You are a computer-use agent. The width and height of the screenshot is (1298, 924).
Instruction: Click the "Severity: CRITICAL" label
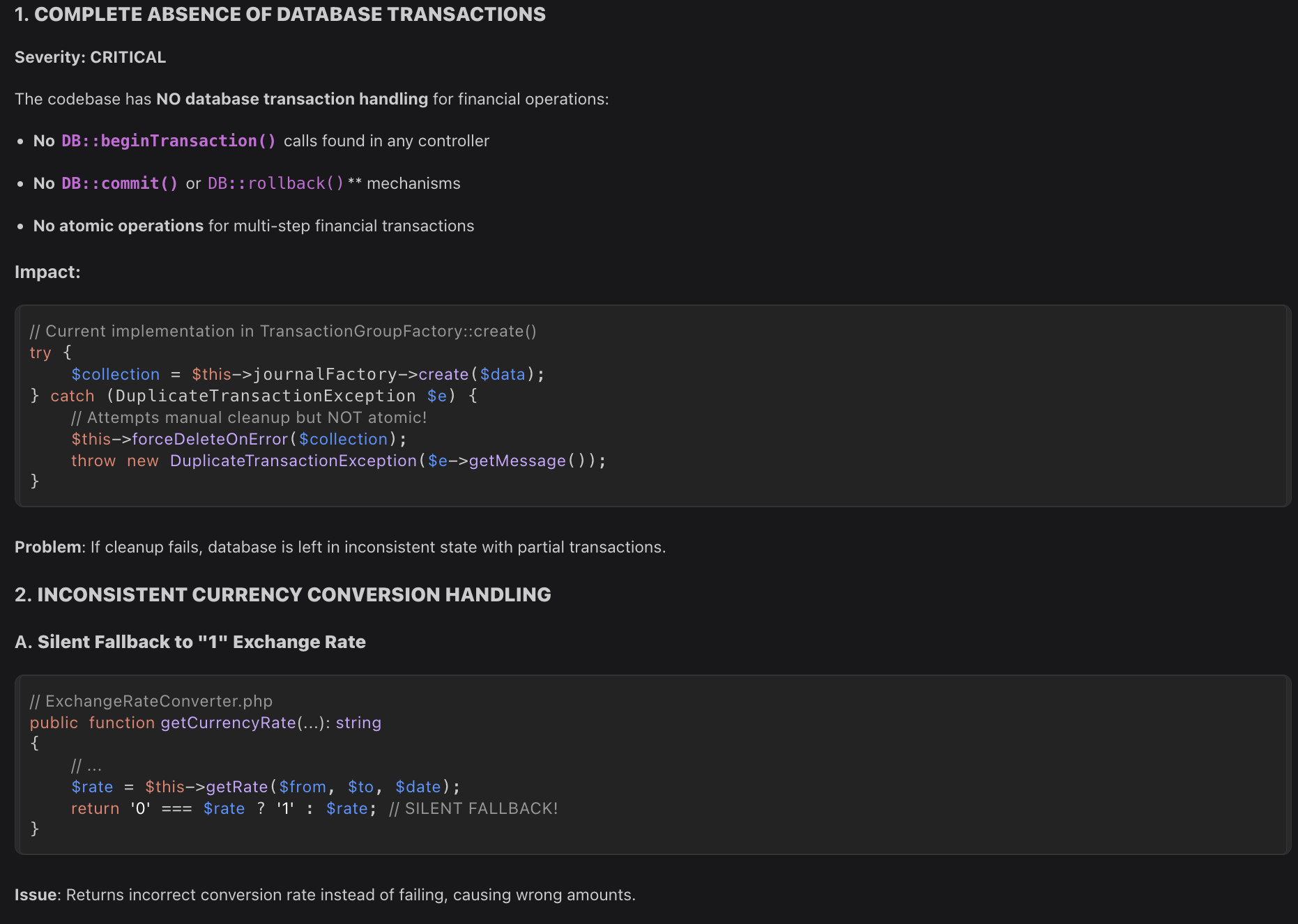90,57
